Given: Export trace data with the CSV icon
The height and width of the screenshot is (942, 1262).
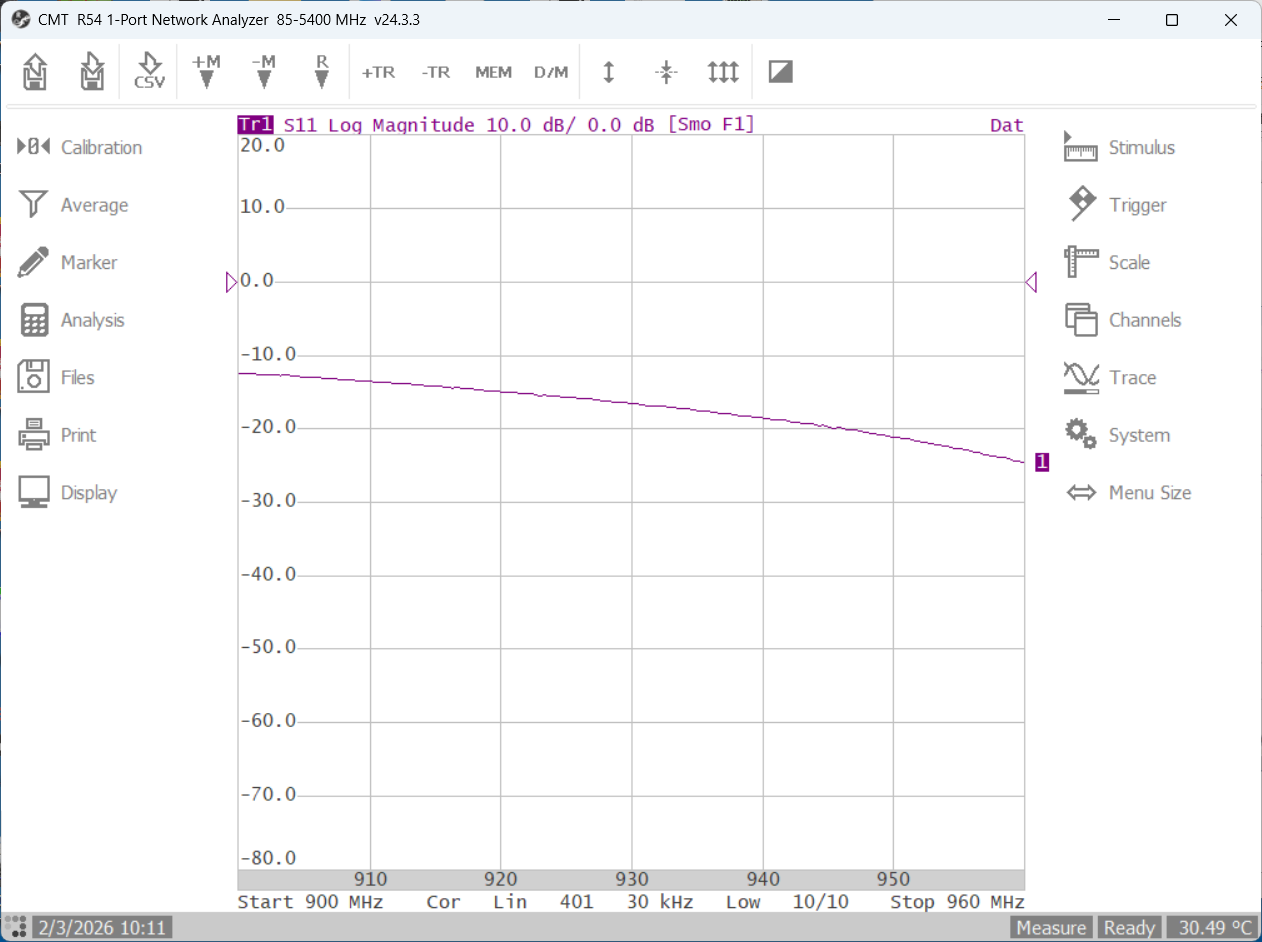Looking at the screenshot, I should point(149,72).
